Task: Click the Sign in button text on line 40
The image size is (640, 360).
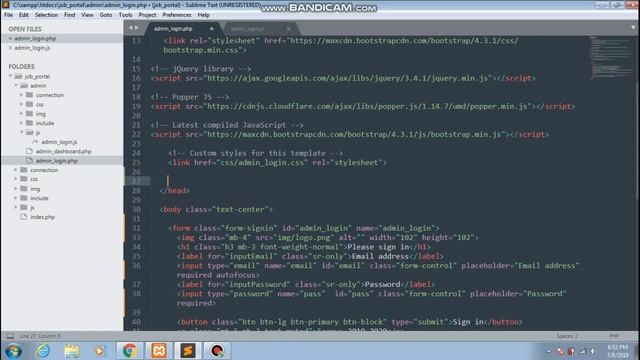Action: click(x=468, y=322)
